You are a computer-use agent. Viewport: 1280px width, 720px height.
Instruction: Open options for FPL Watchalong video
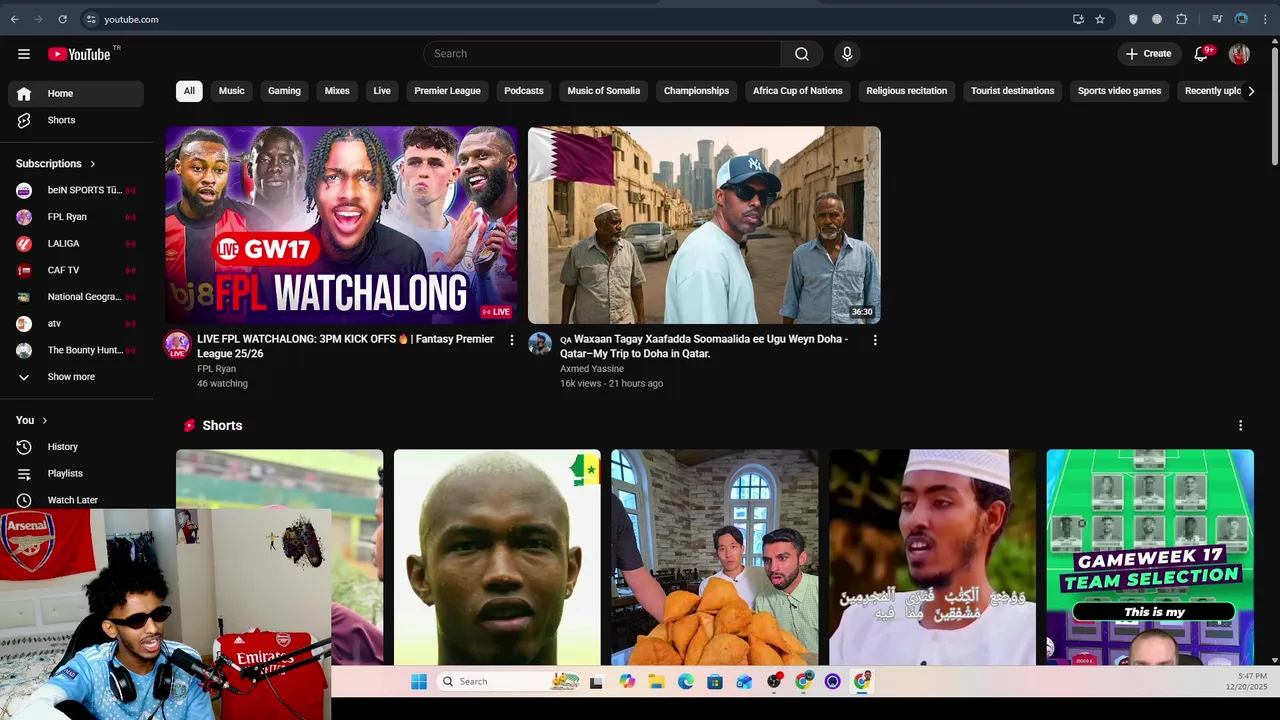coord(512,340)
